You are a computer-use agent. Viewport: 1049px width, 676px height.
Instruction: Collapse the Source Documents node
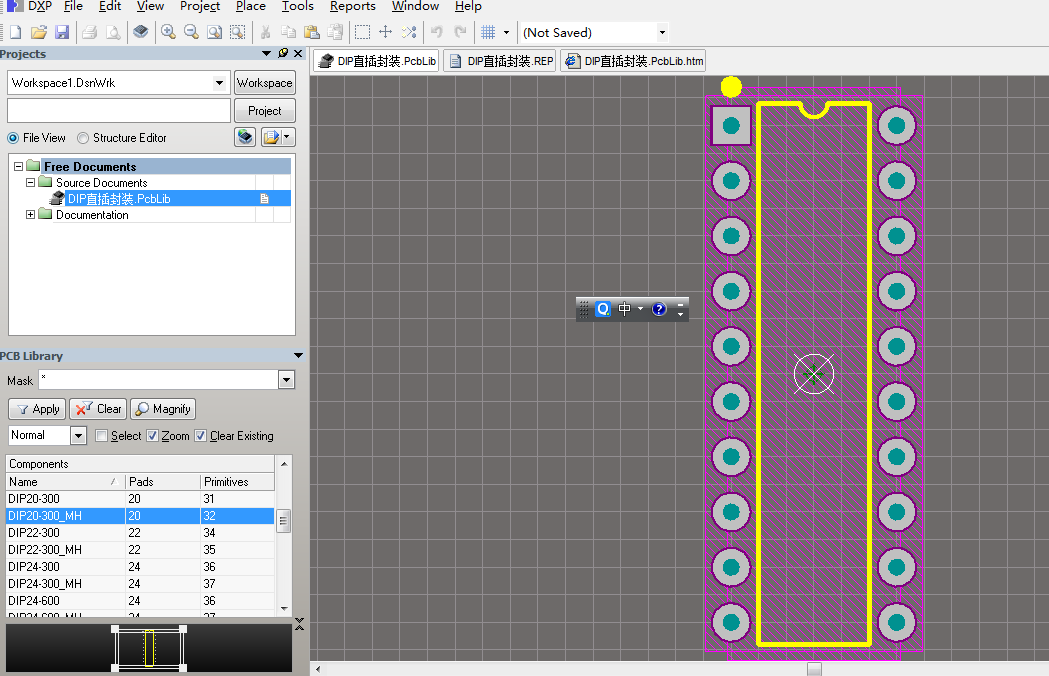(30, 182)
